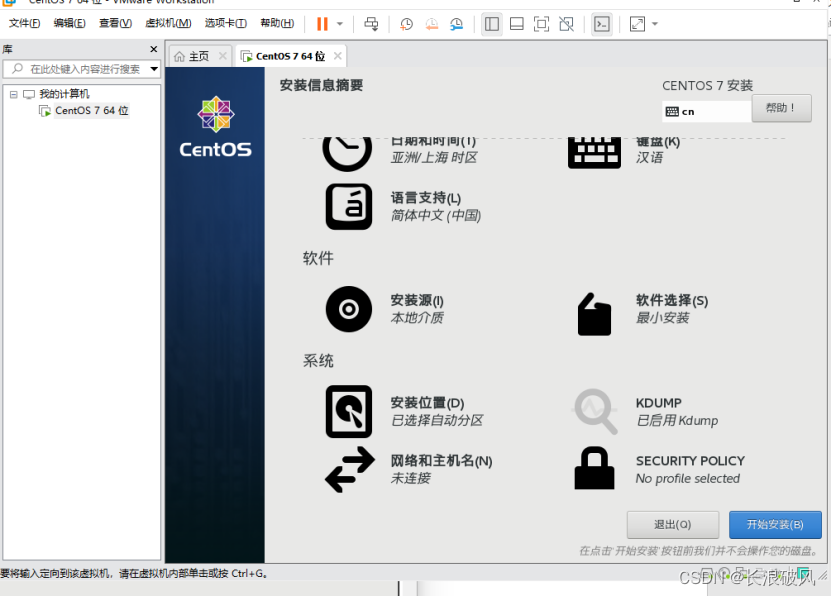
Task: Revert to the previous snapshot
Action: [x=432, y=24]
